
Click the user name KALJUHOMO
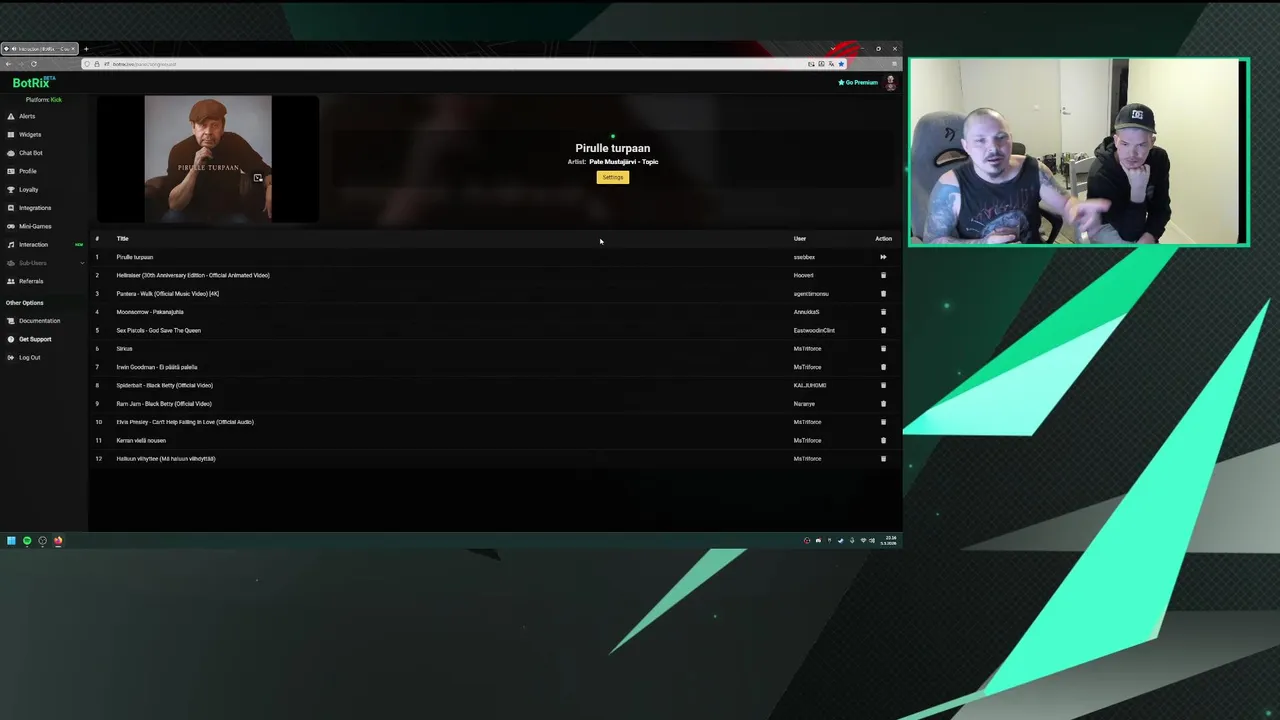[810, 385]
